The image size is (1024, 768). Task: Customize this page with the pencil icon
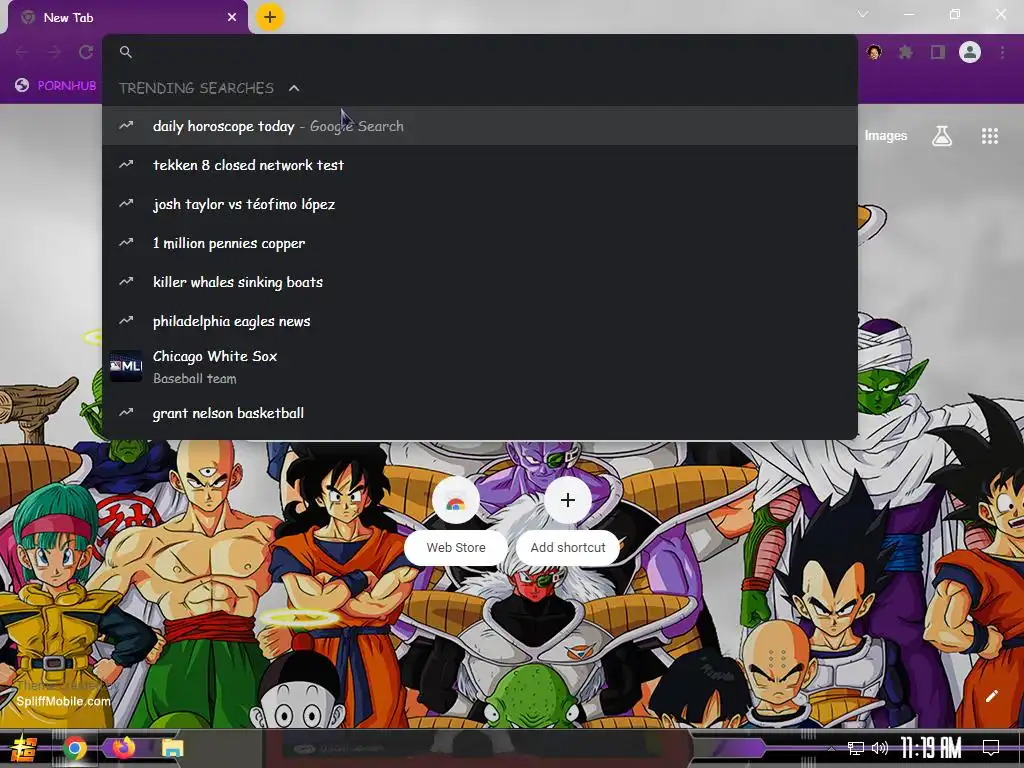[x=991, y=696]
